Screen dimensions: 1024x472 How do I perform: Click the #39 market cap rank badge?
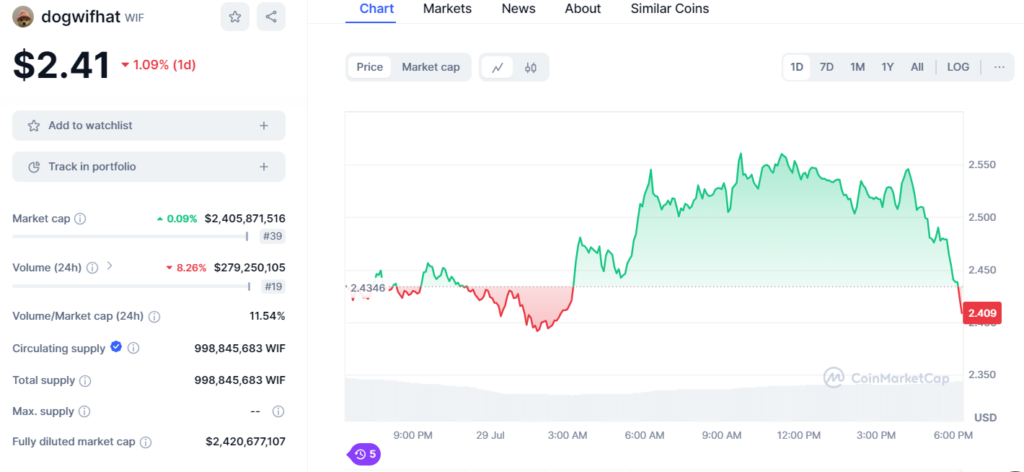[272, 236]
